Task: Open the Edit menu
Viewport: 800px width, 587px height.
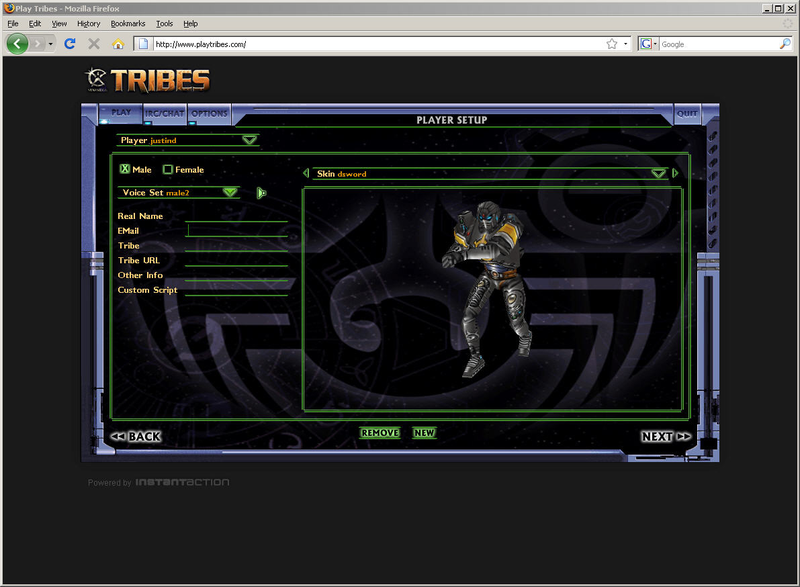Action: click(x=35, y=23)
